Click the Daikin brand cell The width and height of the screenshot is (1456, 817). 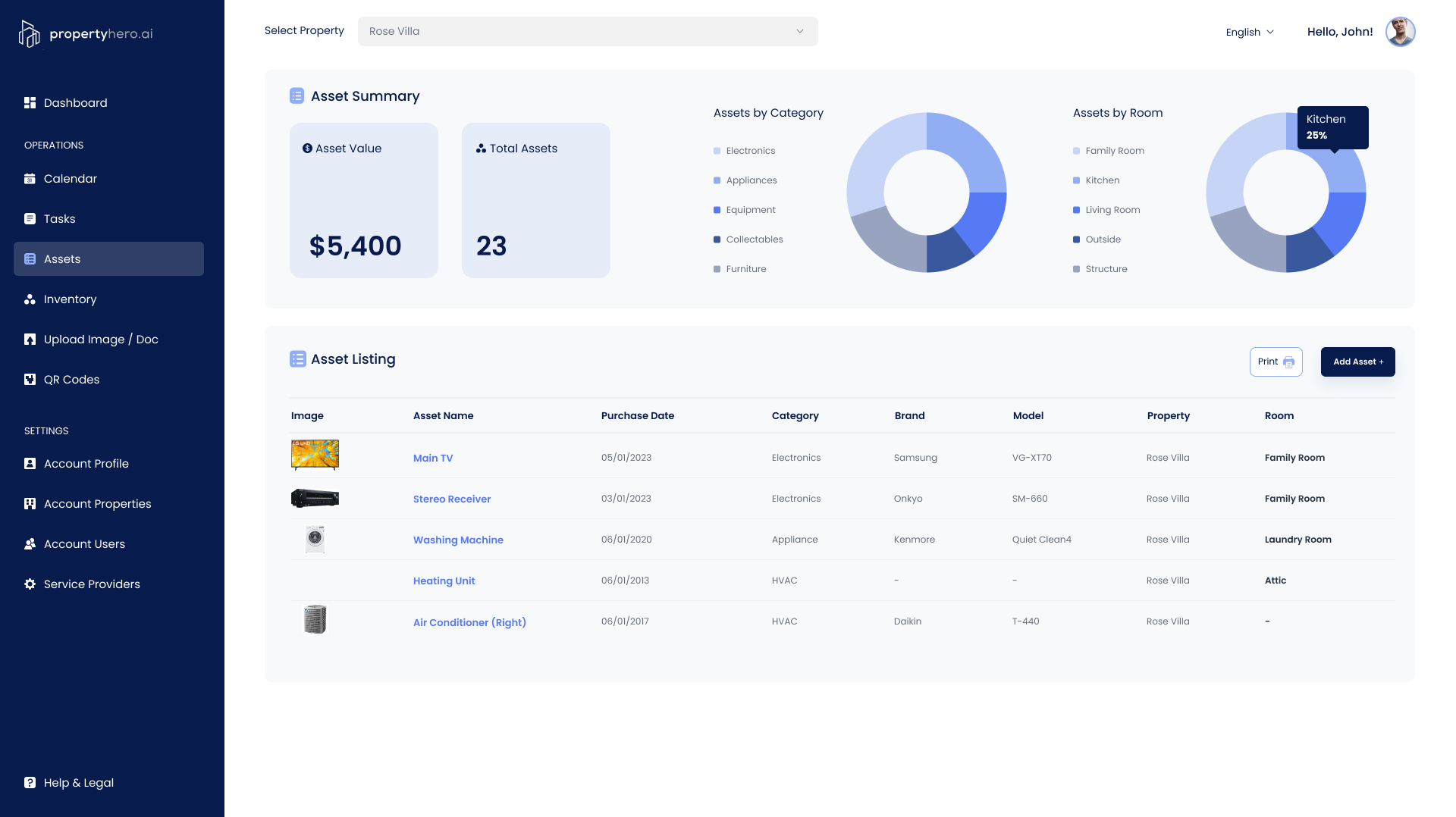tap(908, 621)
